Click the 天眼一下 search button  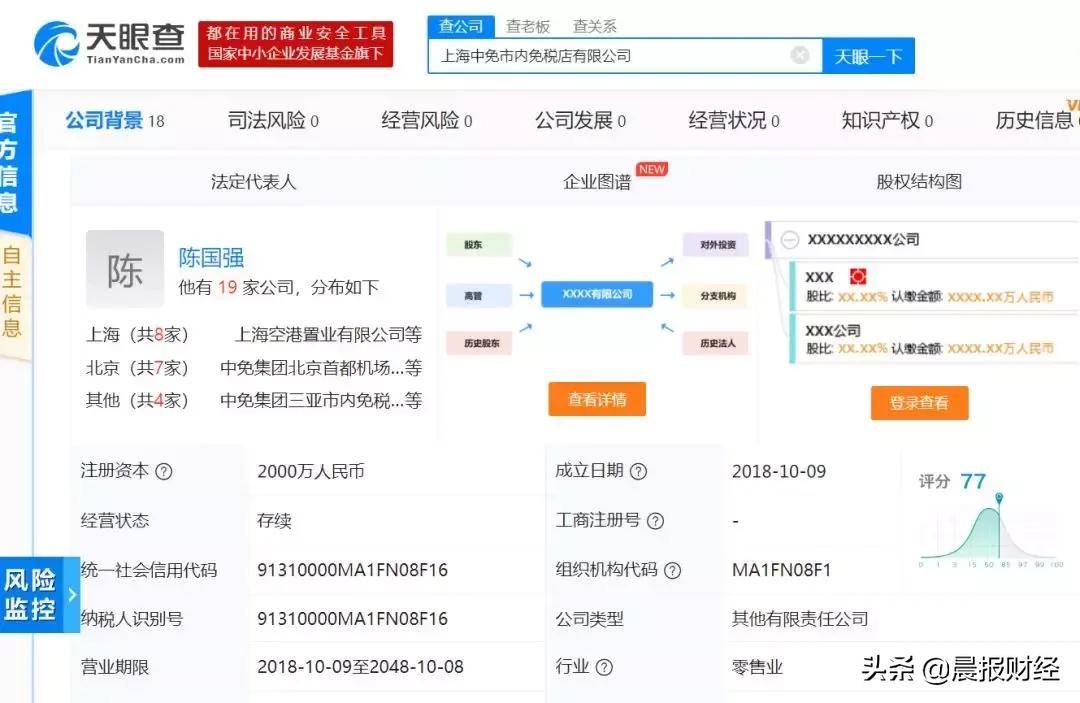tap(868, 55)
